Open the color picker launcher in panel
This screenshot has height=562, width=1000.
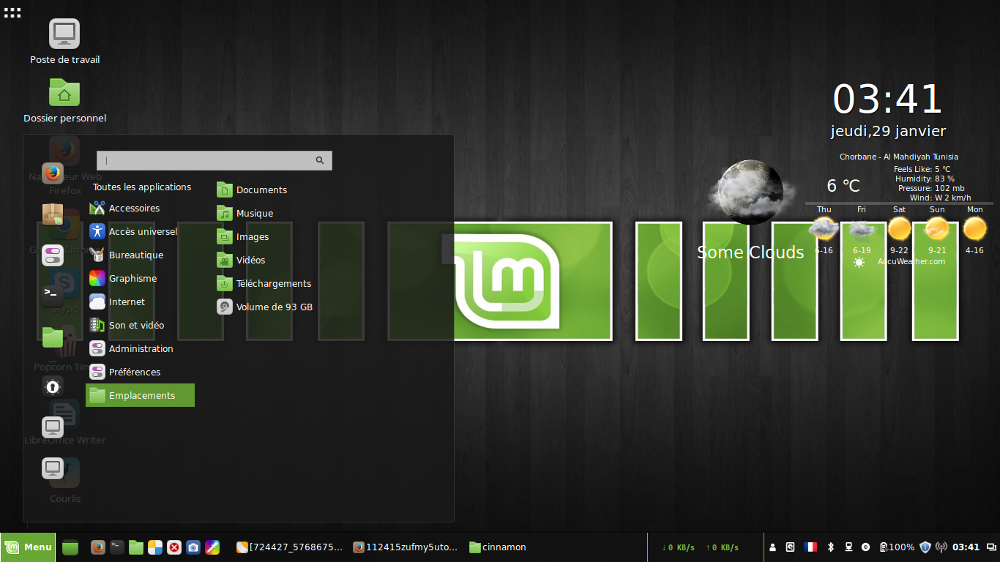[212, 547]
